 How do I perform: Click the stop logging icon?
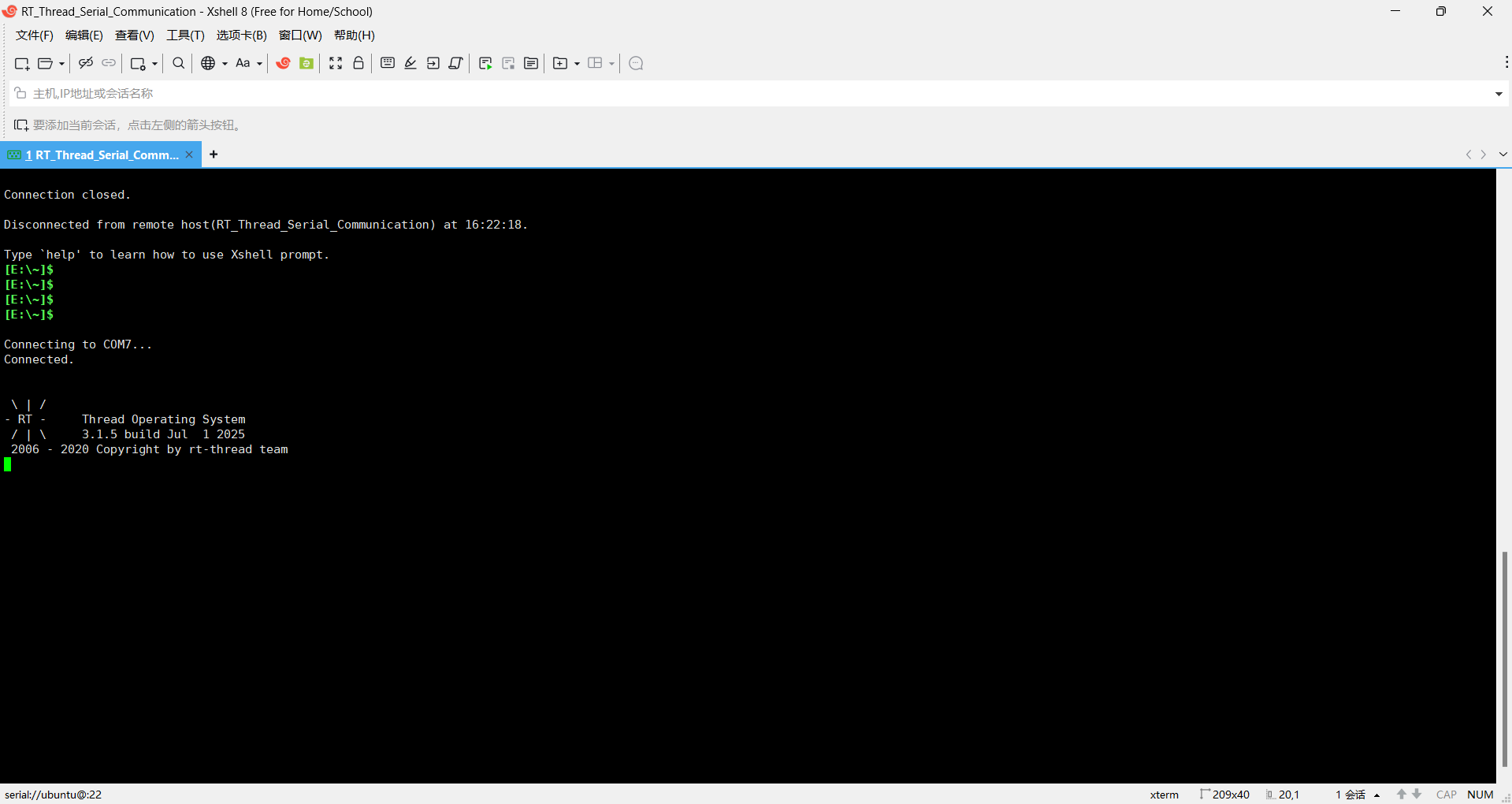[508, 63]
